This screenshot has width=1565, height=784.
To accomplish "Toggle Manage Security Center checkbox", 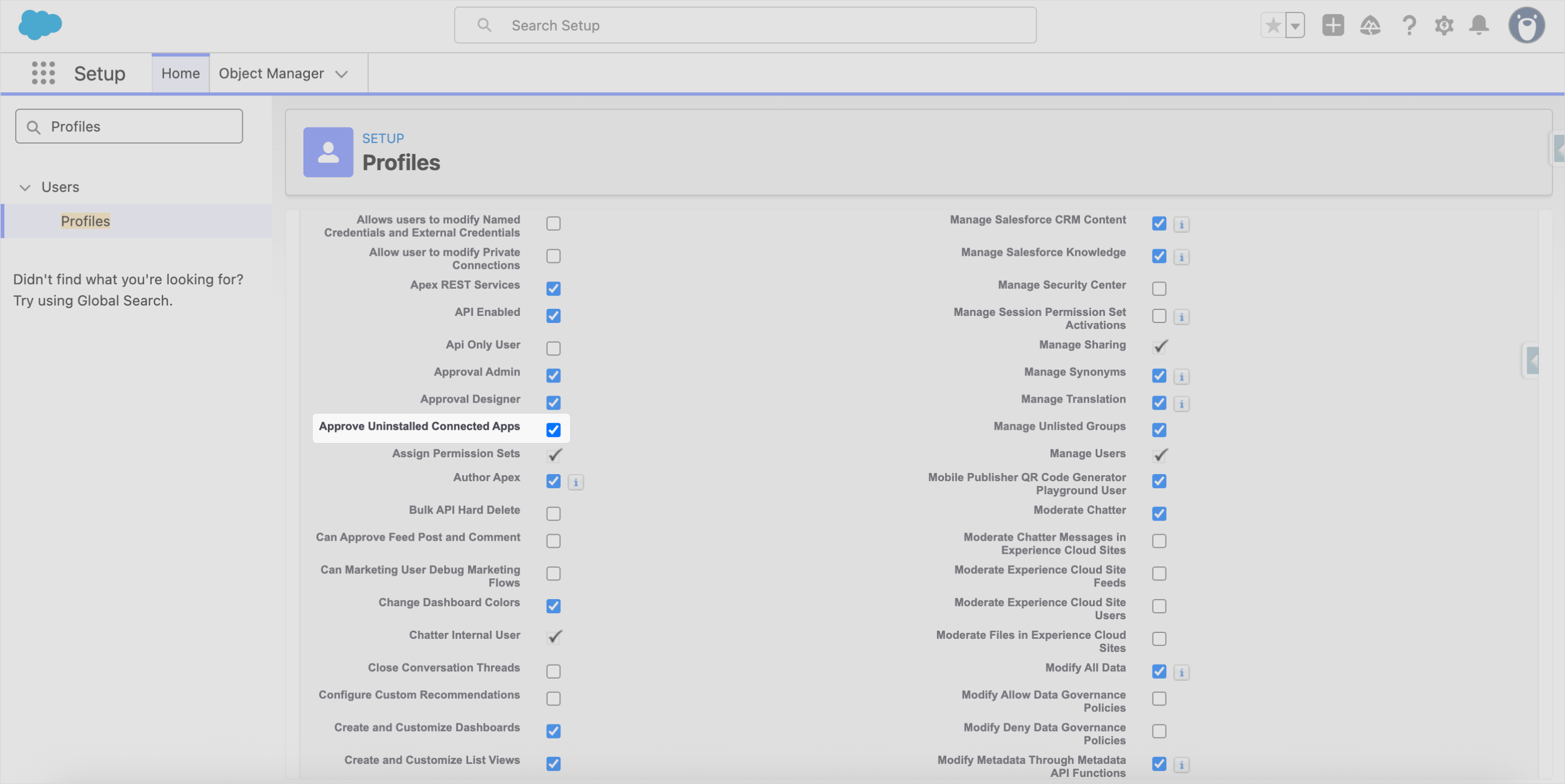I will (1158, 289).
